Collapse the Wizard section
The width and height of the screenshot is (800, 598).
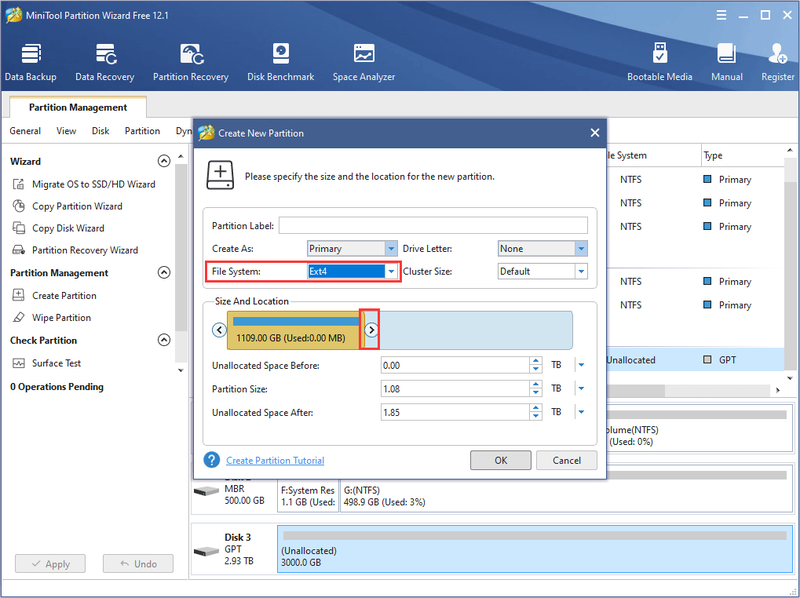pyautogui.click(x=164, y=161)
